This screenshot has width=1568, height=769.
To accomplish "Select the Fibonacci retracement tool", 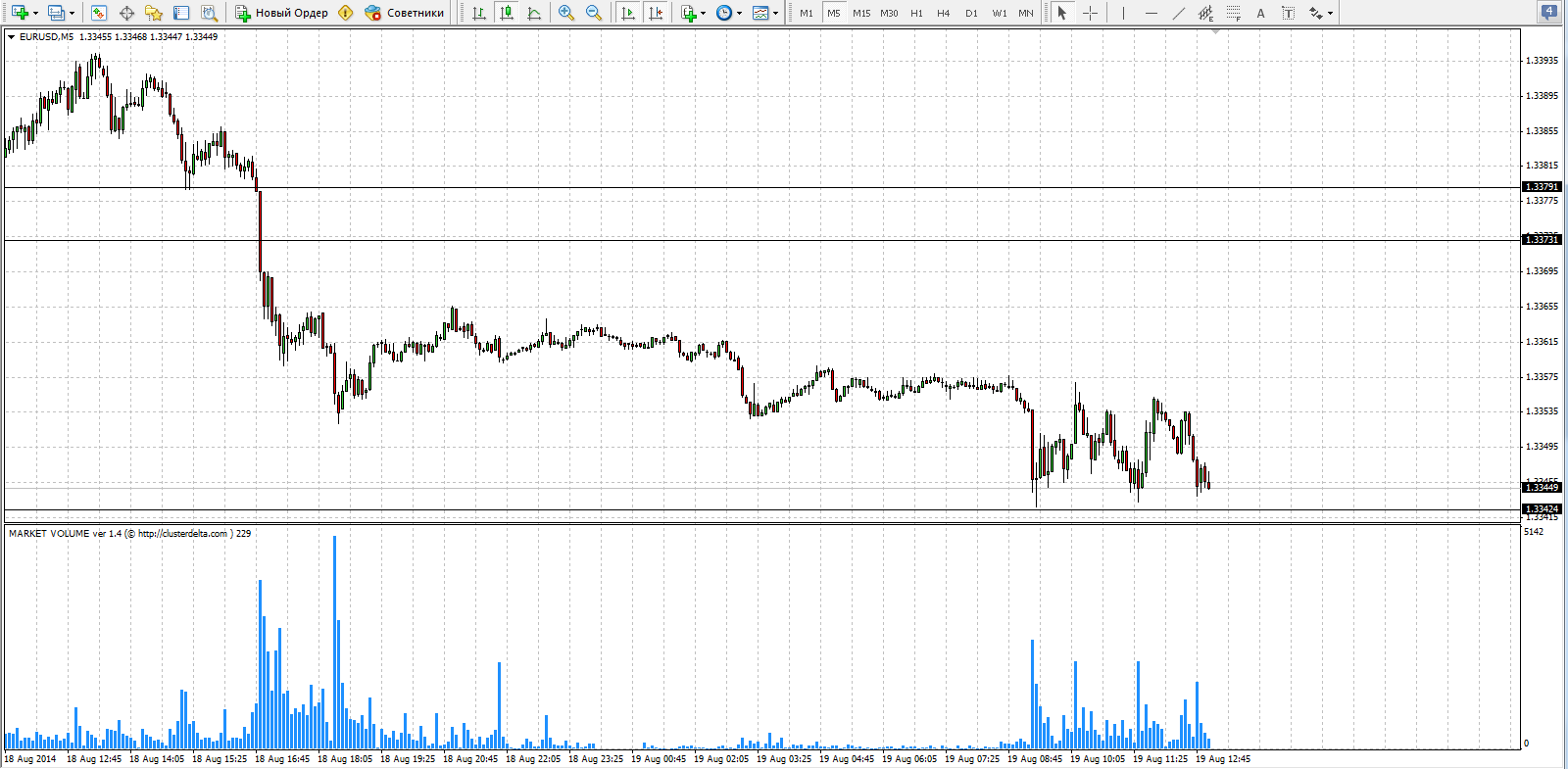I will (x=1233, y=13).
